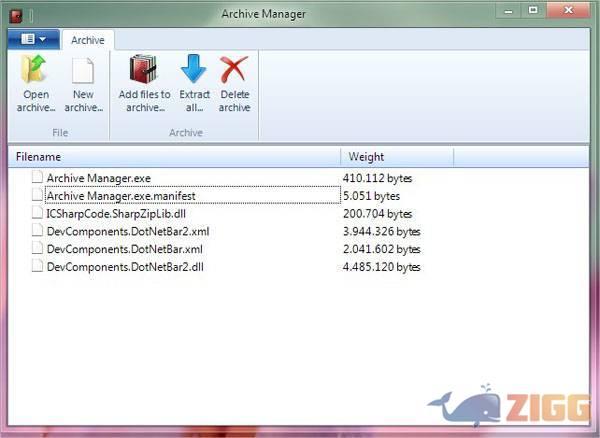Minimize the Archive Manager window

(x=508, y=11)
